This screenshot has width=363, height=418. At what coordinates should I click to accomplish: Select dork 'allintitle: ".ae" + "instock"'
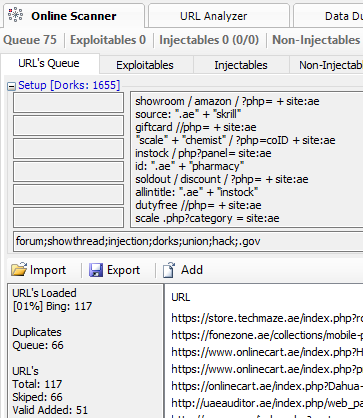[x=197, y=192]
